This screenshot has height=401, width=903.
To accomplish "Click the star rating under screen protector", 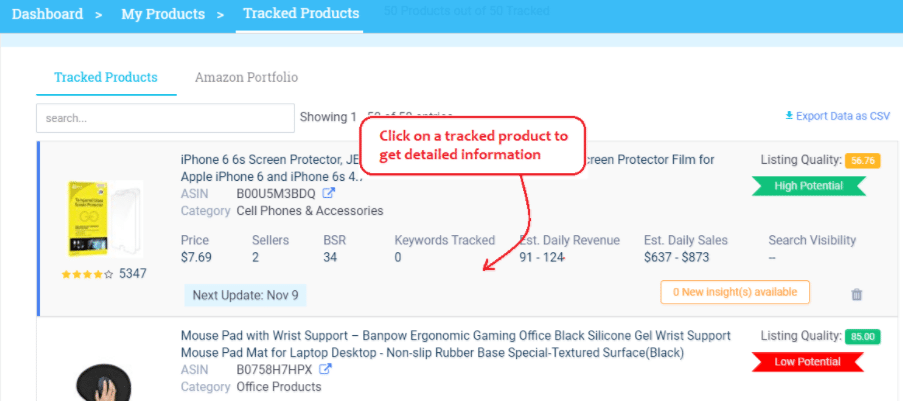I will pos(88,274).
